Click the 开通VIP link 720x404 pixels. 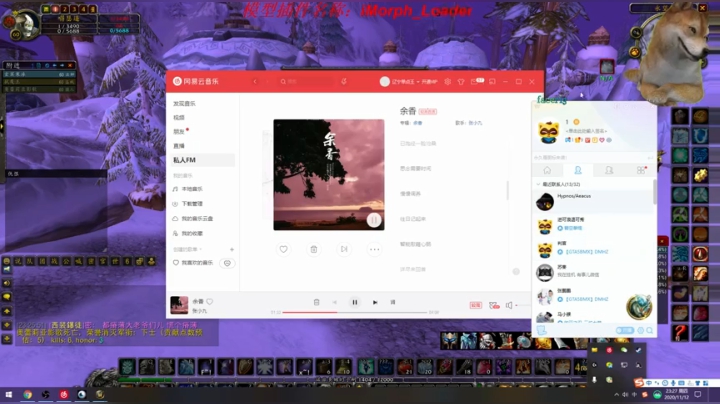pyautogui.click(x=429, y=82)
